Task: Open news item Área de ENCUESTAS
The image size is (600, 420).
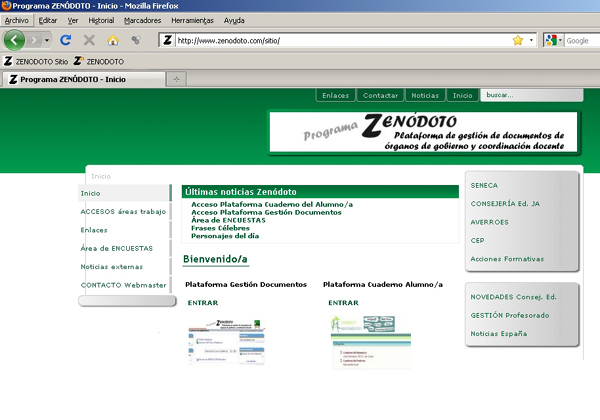Action: tap(228, 220)
